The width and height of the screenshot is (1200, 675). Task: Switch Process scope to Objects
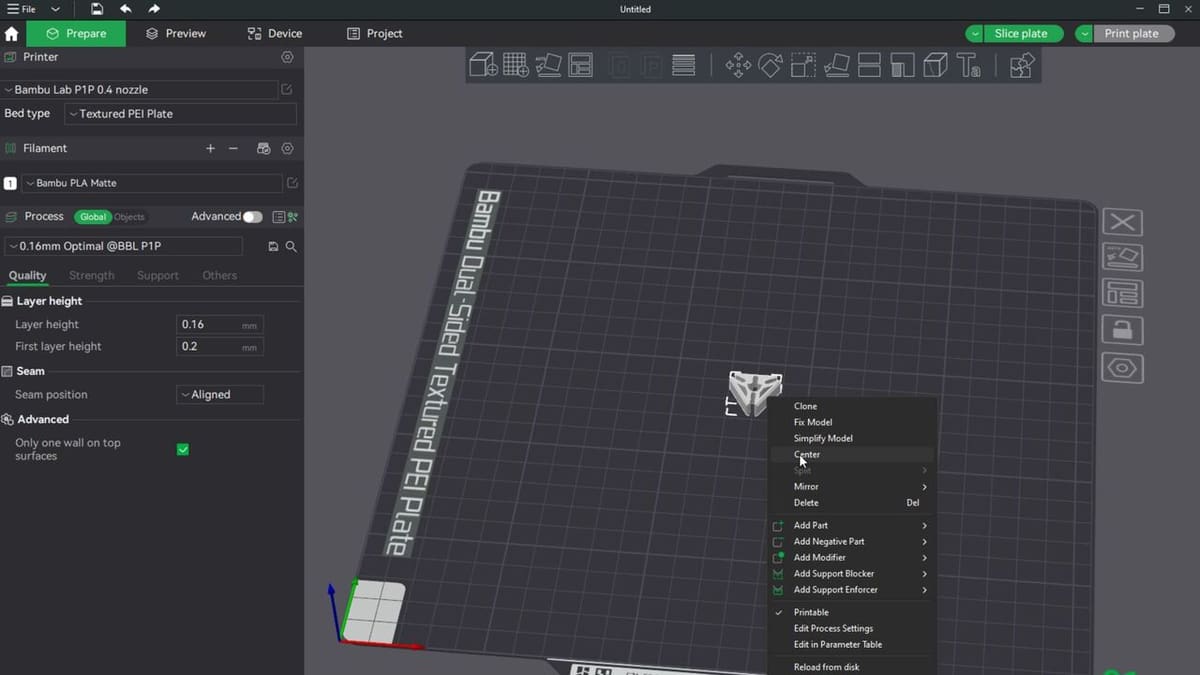(129, 217)
